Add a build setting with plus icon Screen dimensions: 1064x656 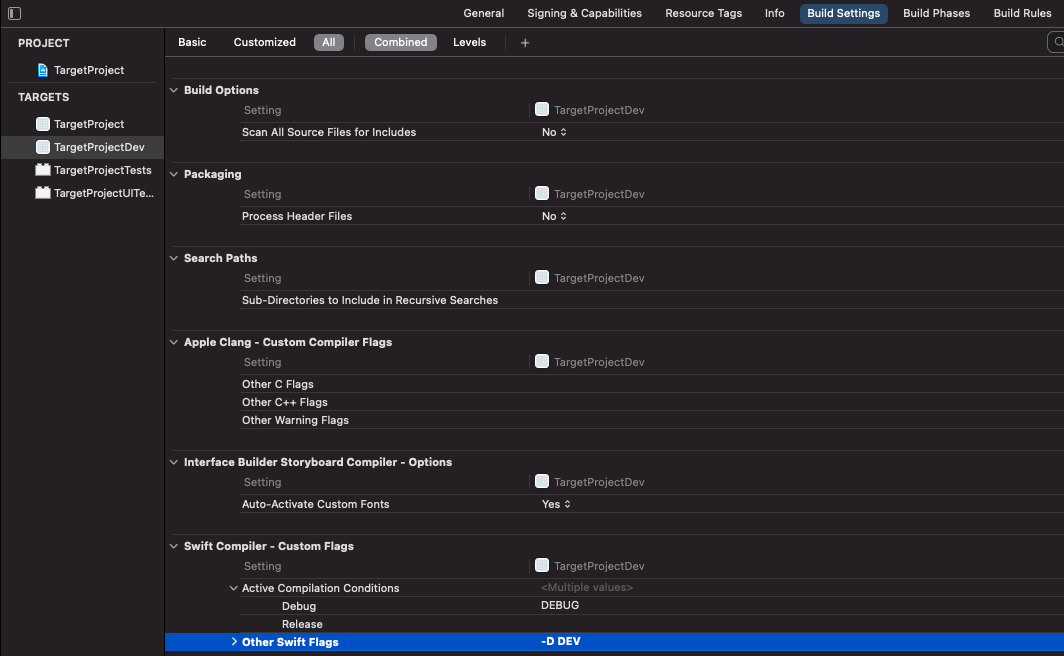[525, 43]
